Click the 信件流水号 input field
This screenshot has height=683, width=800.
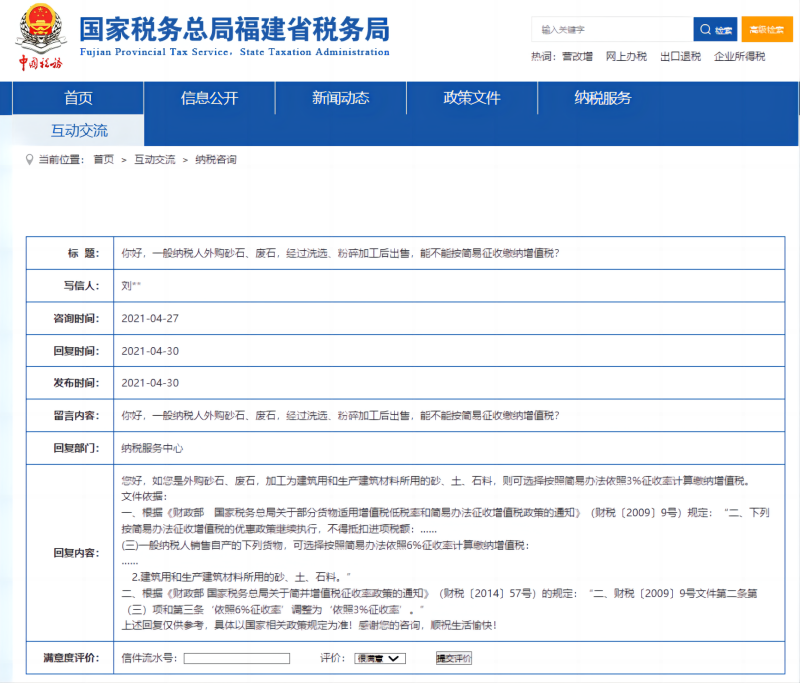pos(237,658)
